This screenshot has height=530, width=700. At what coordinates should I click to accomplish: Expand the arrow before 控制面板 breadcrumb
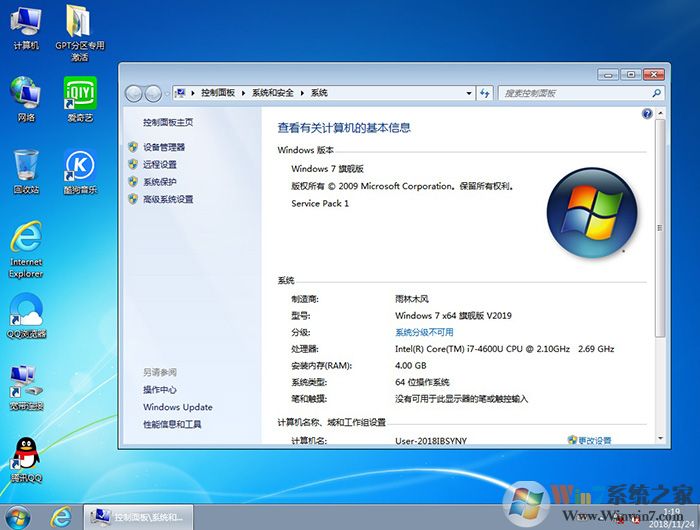pos(193,93)
